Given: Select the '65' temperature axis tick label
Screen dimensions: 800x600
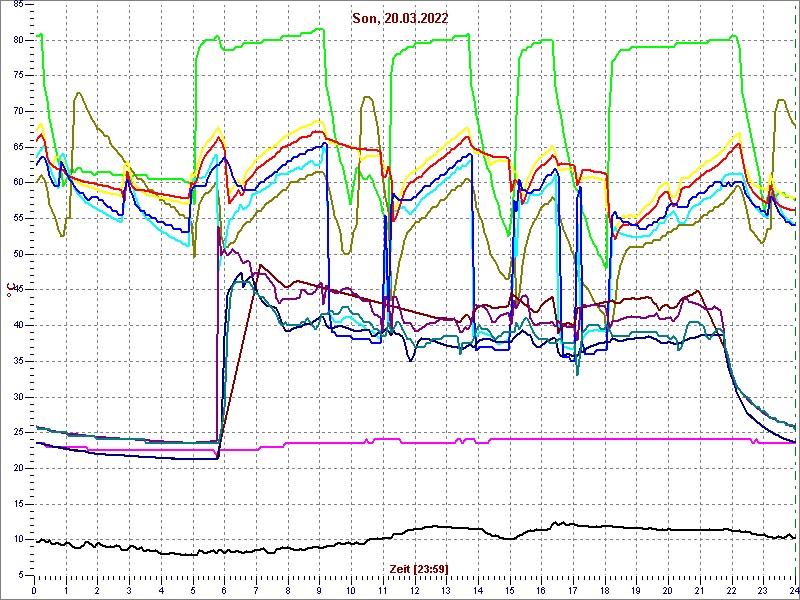Looking at the screenshot, I should click(17, 147).
